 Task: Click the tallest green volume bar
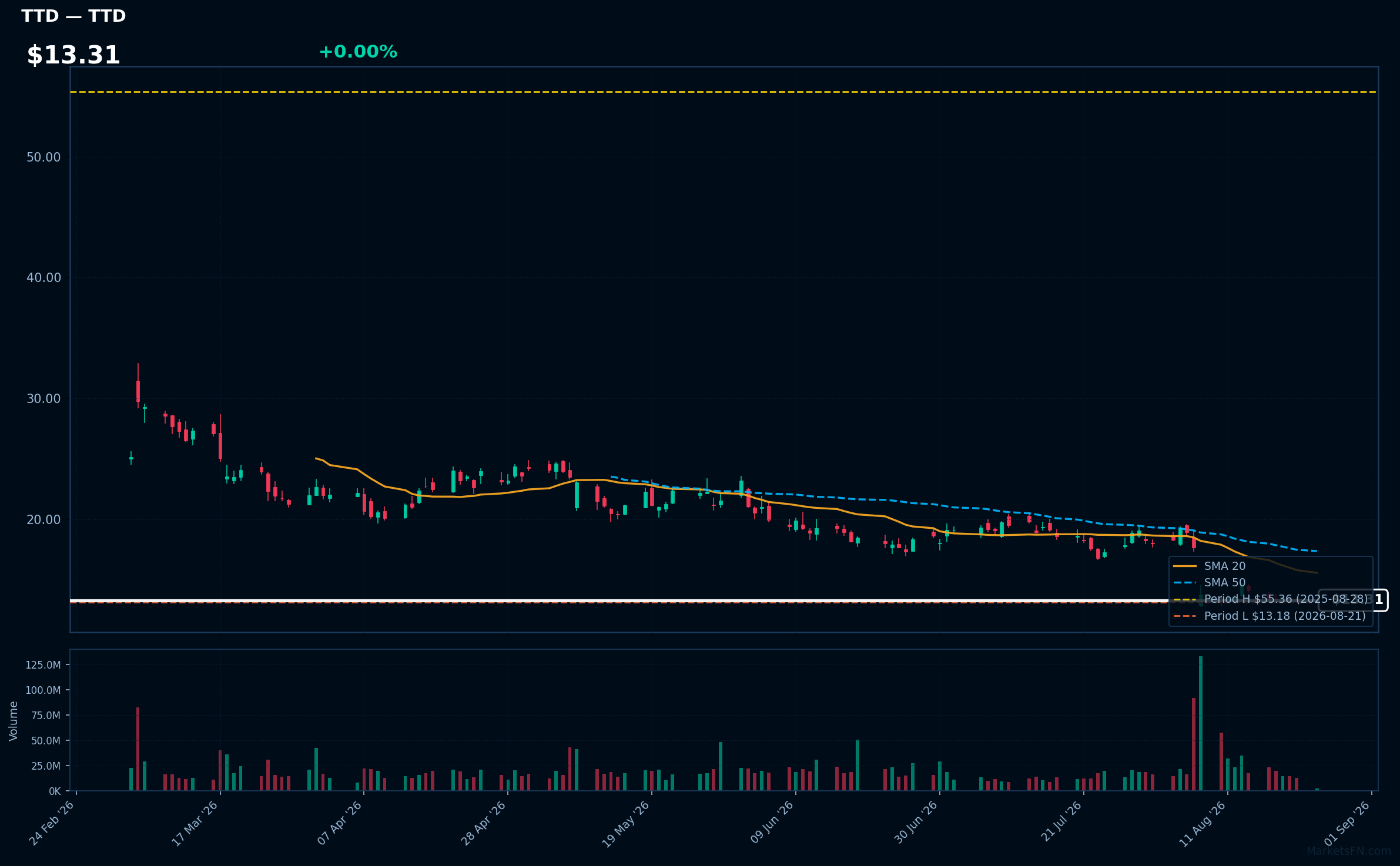tap(1201, 723)
